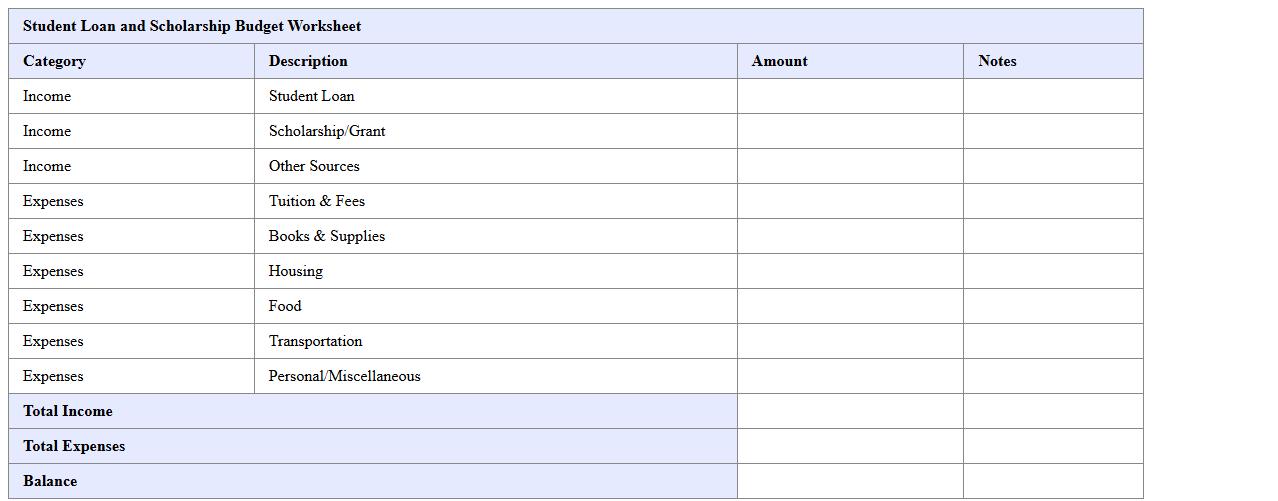Click the Transportation description cell

pos(495,341)
